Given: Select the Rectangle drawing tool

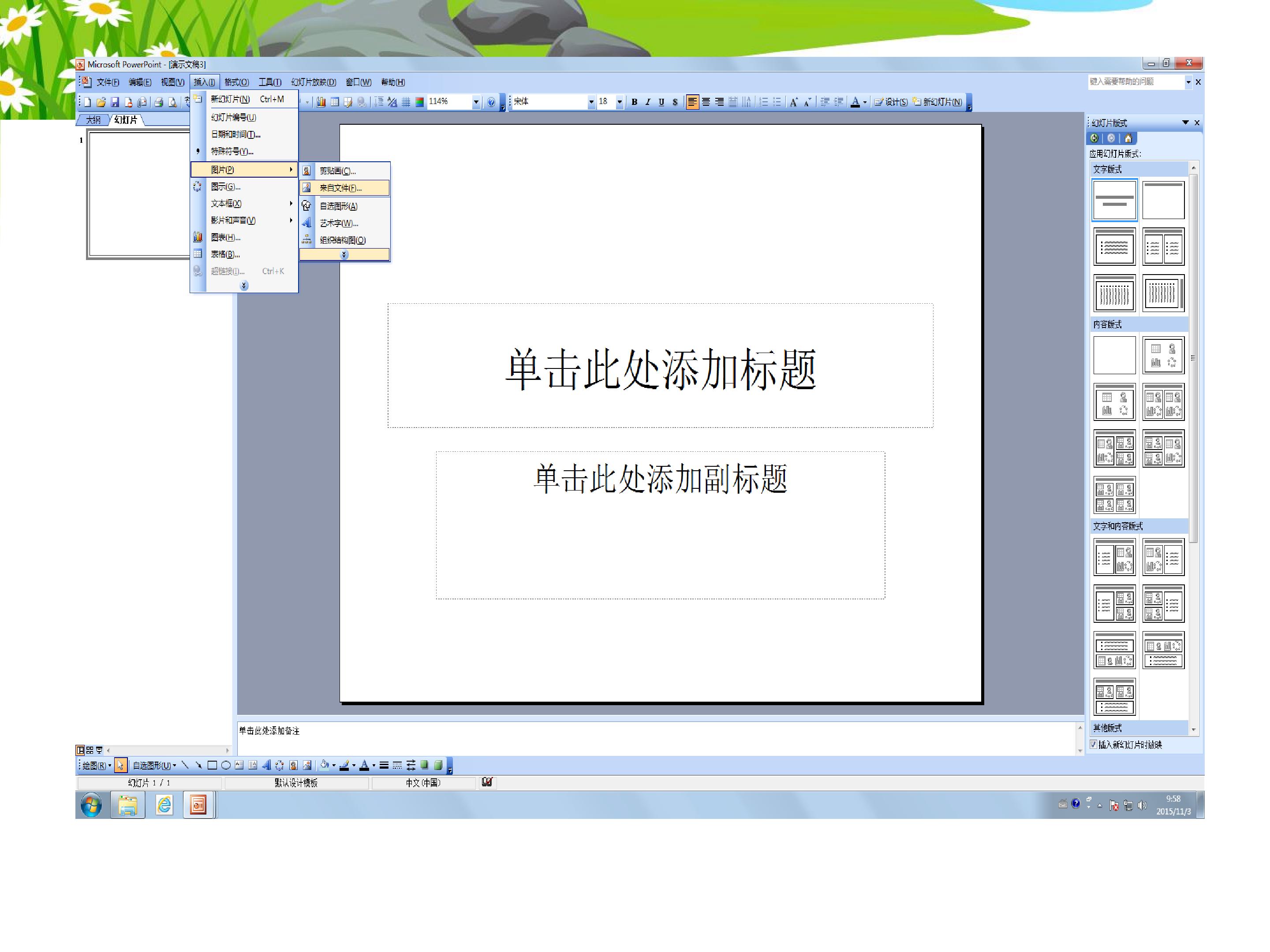Looking at the screenshot, I should (212, 765).
